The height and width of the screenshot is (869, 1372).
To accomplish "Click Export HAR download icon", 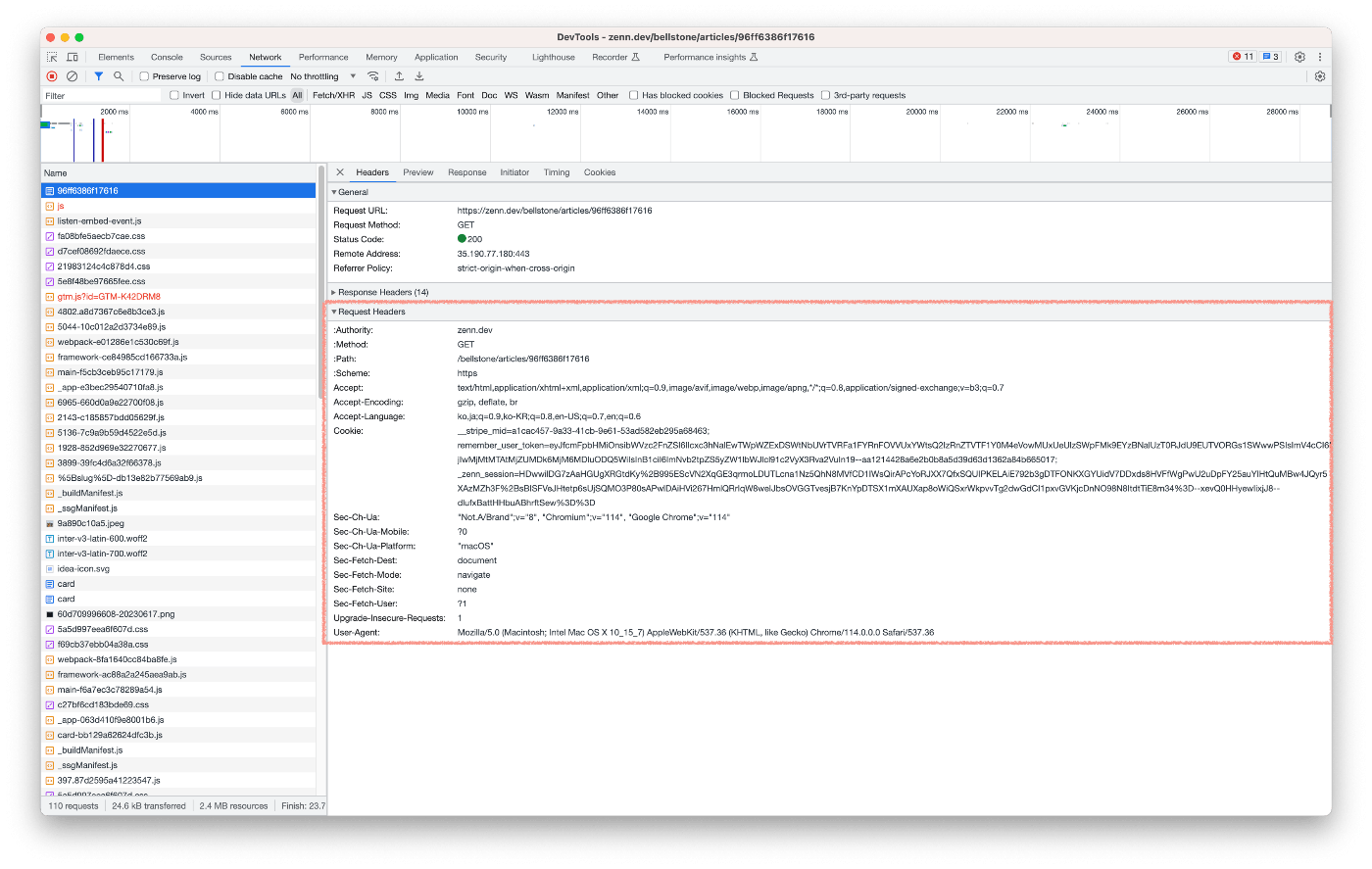I will [419, 76].
